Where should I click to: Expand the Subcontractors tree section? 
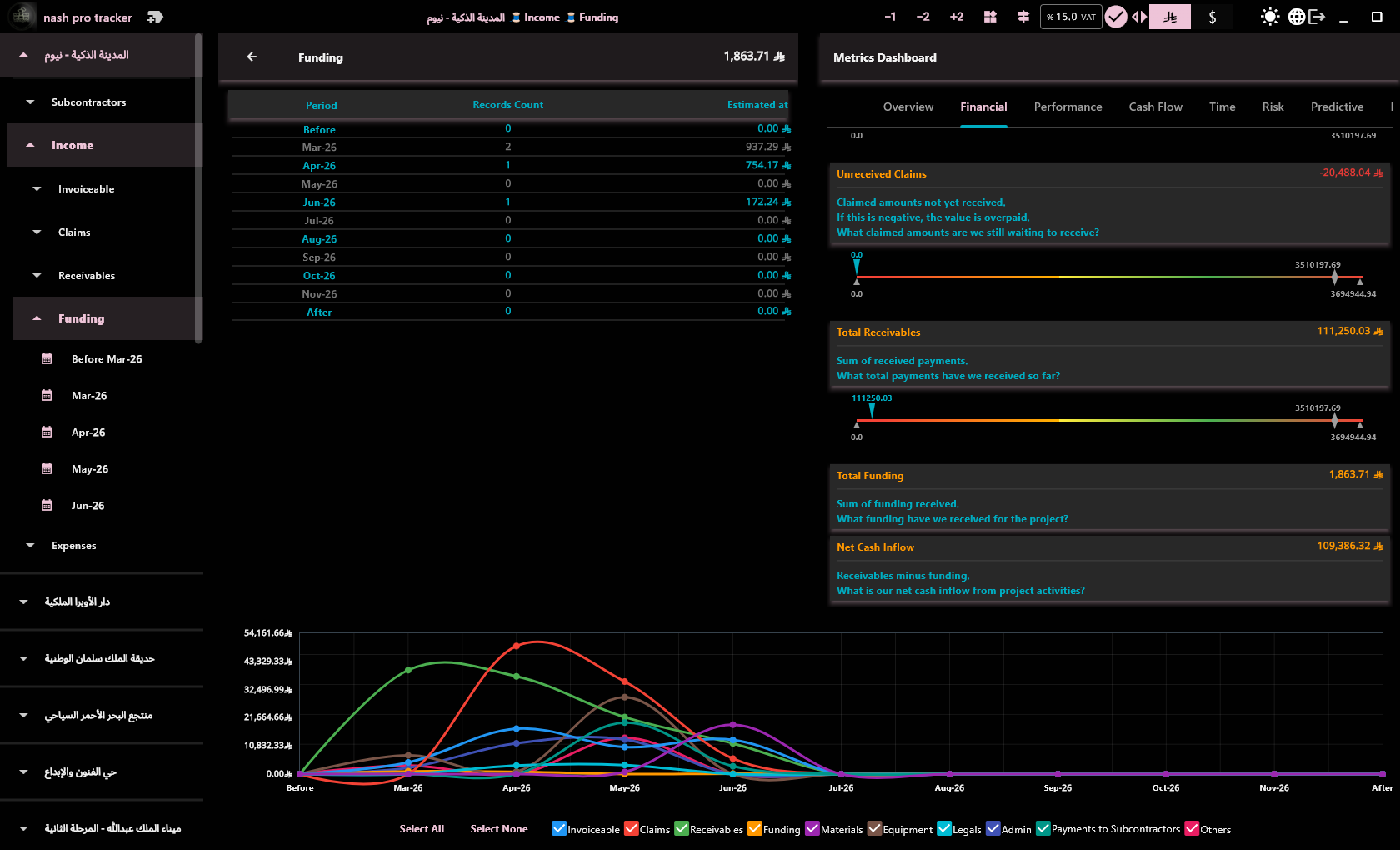click(31, 102)
